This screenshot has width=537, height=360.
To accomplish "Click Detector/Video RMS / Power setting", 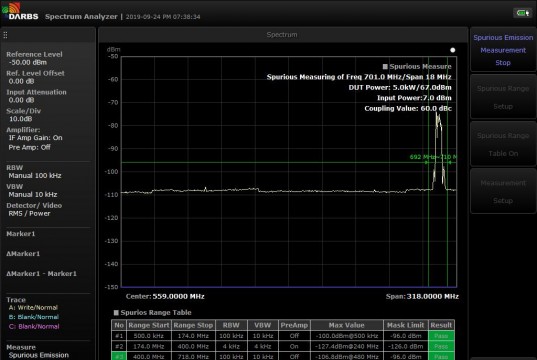I will click(34, 209).
